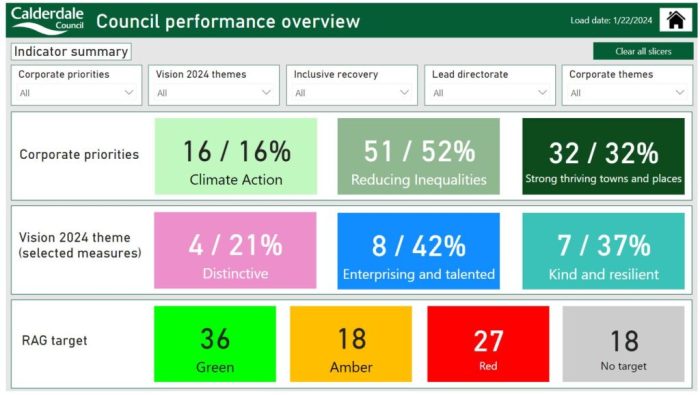
Task: Click the Indicator summary label
Action: (71, 52)
